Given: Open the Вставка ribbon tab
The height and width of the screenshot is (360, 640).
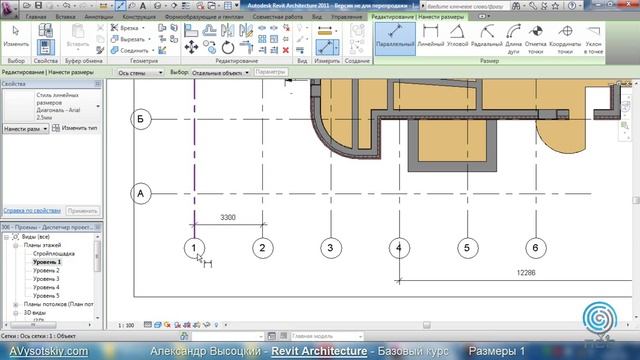Looking at the screenshot, I should tap(65, 17).
